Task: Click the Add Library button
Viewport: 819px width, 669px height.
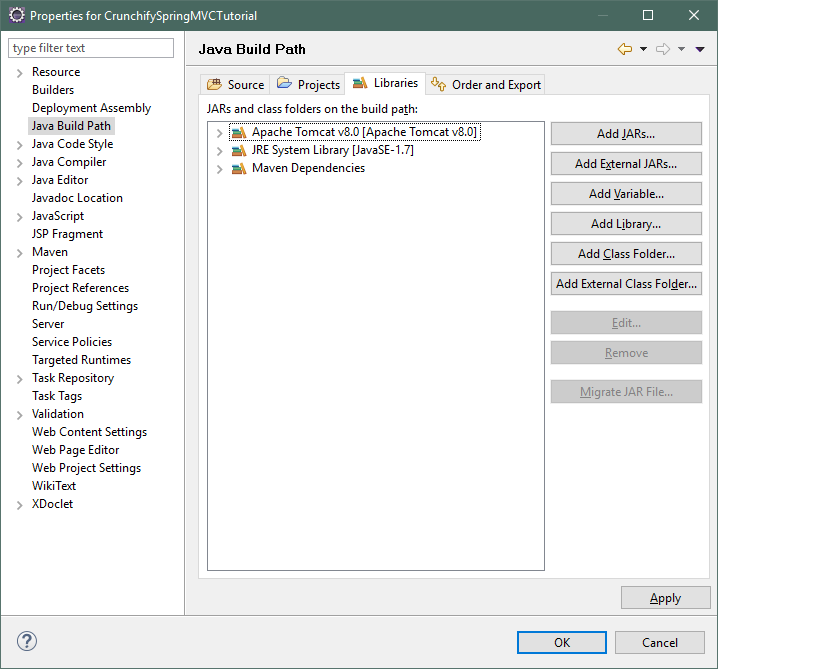Action: point(626,224)
